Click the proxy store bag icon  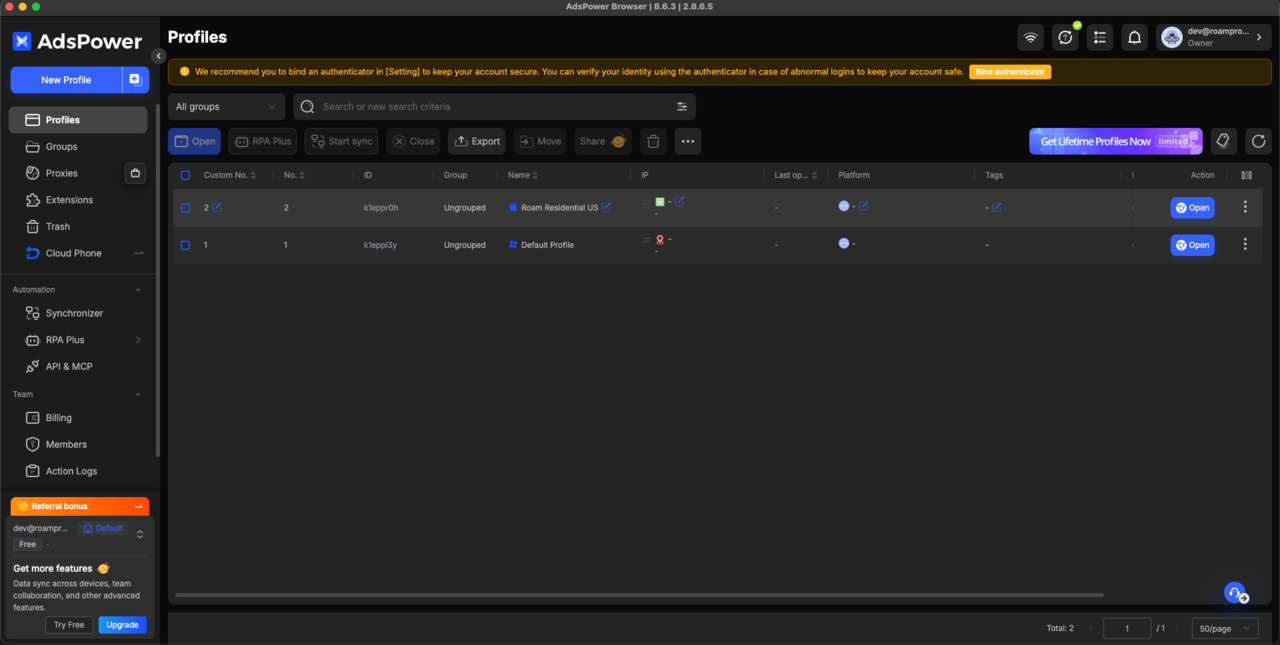135,173
